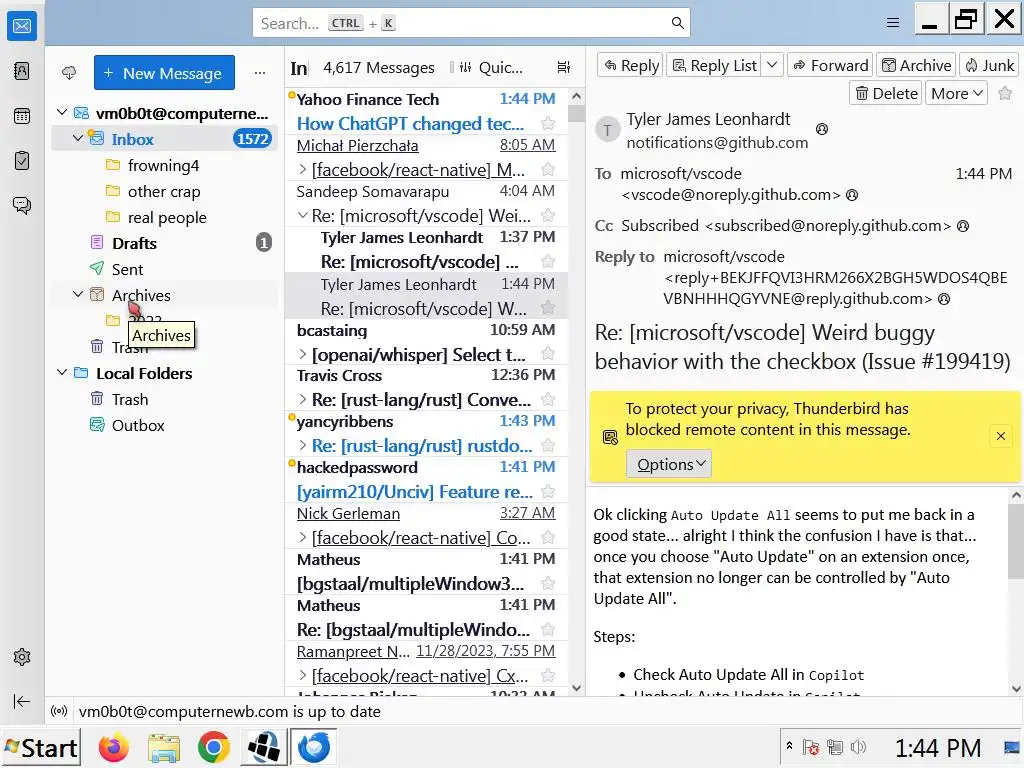Open the real people folder

tap(165, 217)
